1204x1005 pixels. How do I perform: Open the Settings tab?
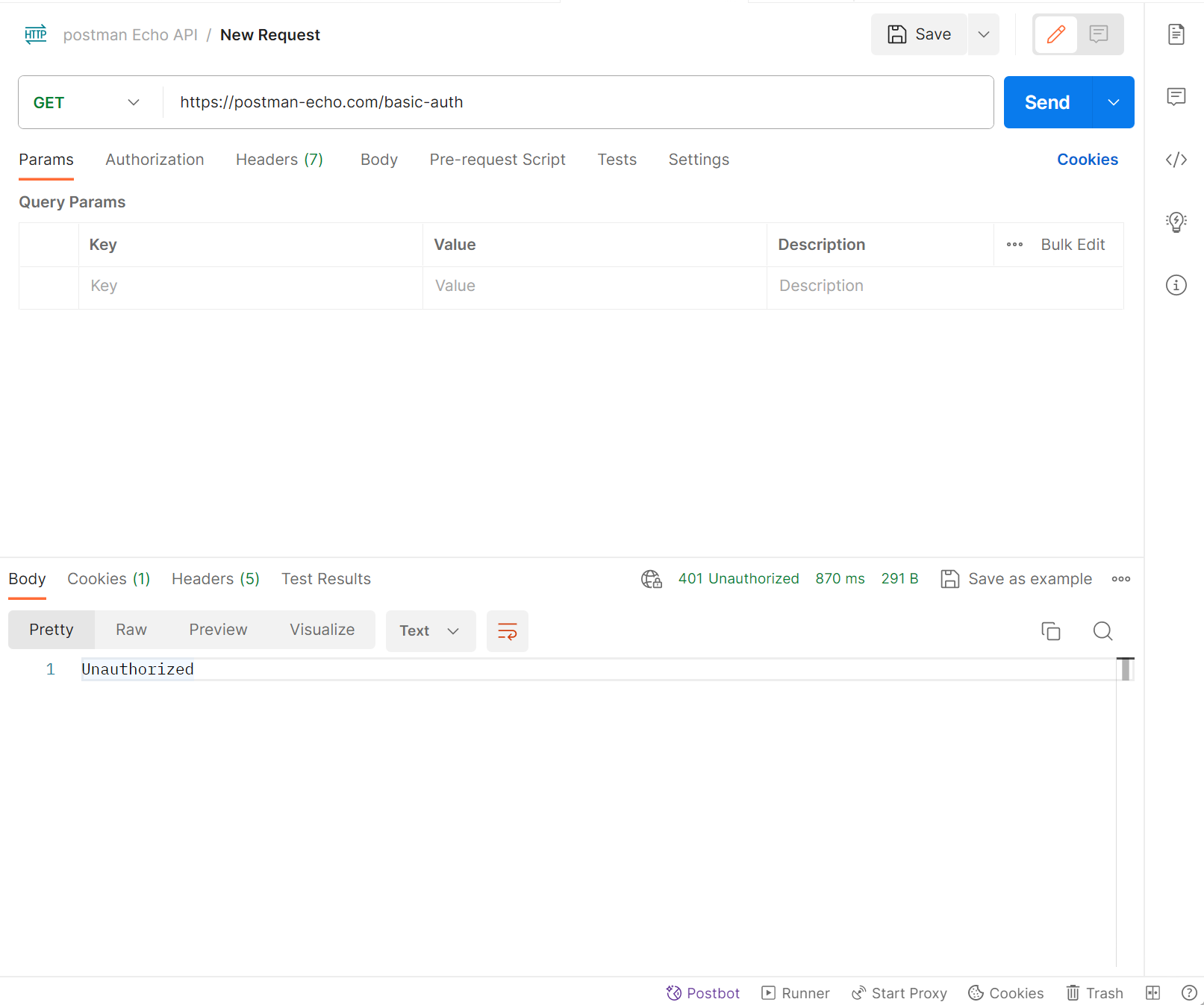[x=699, y=160]
